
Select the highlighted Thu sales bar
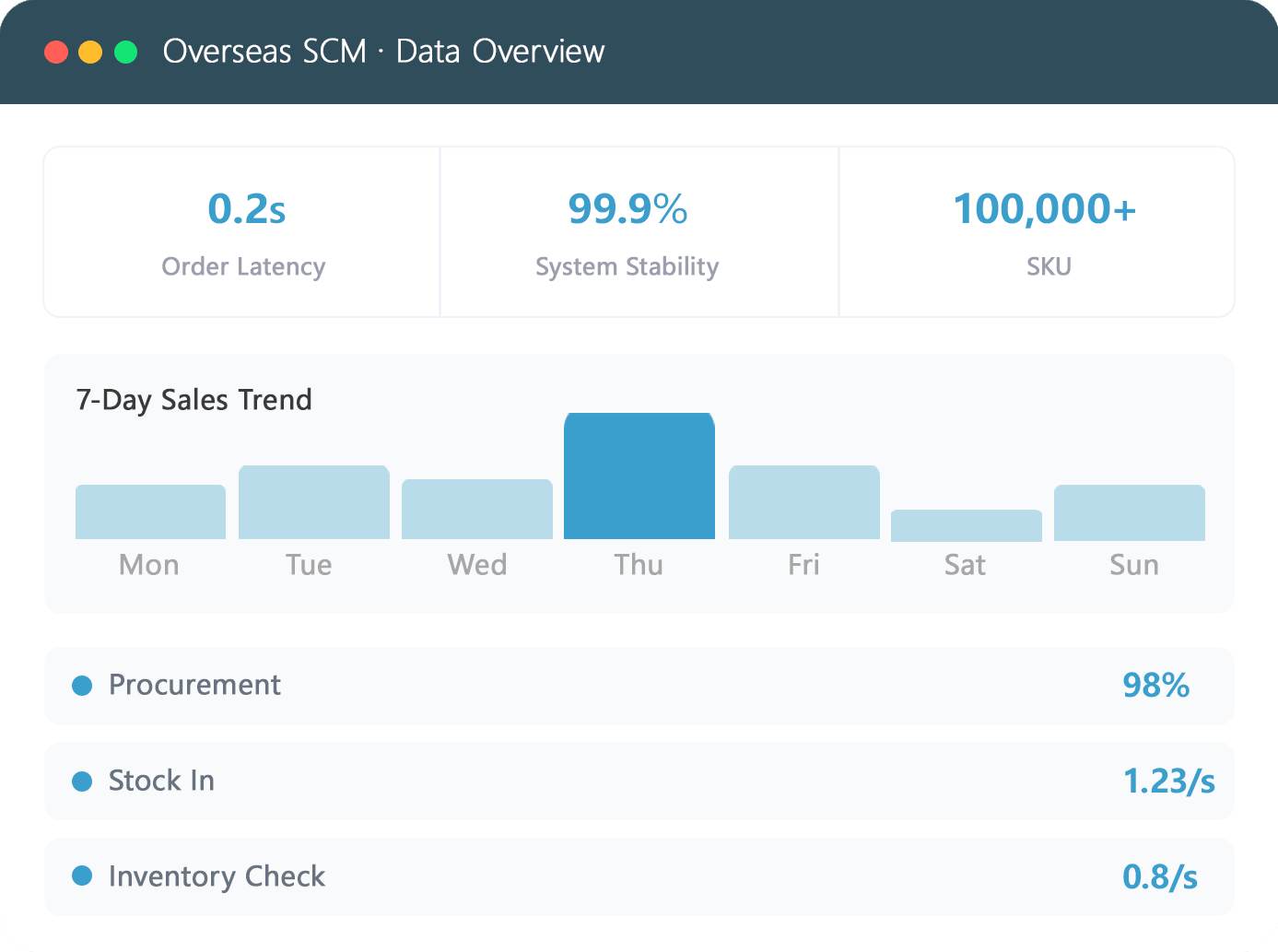pyautogui.click(x=639, y=476)
